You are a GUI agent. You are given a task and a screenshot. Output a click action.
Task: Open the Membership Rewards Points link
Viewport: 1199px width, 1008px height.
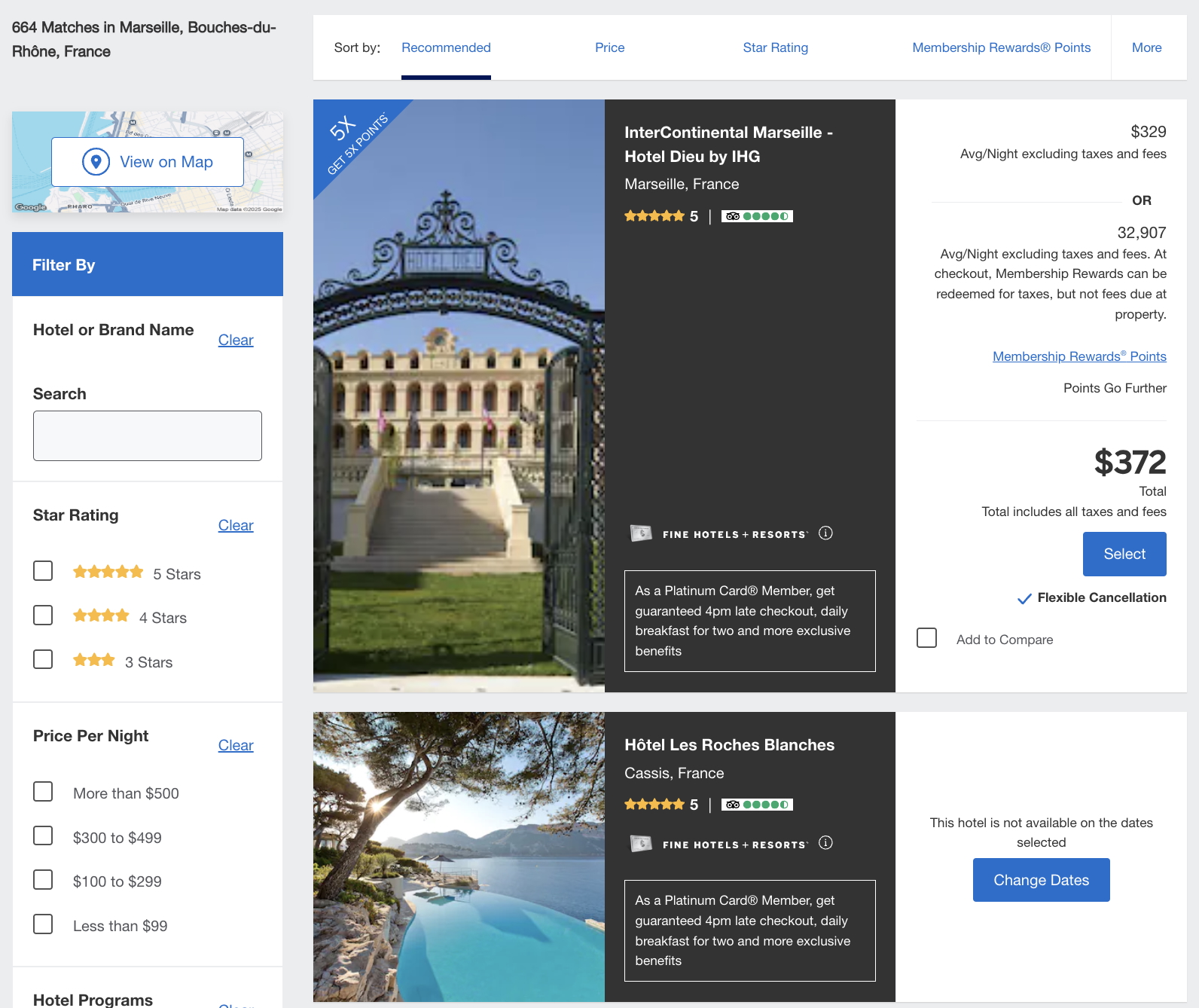coord(1078,356)
